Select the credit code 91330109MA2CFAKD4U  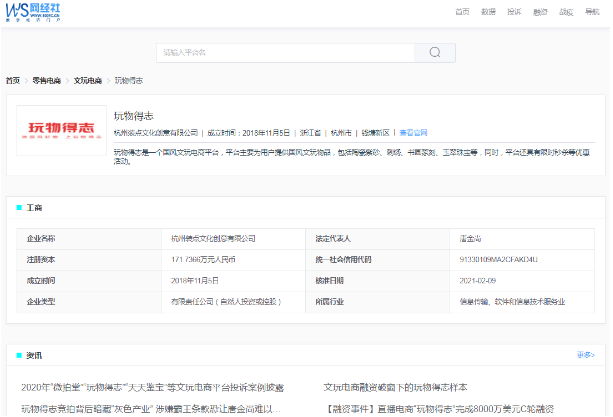(498, 260)
